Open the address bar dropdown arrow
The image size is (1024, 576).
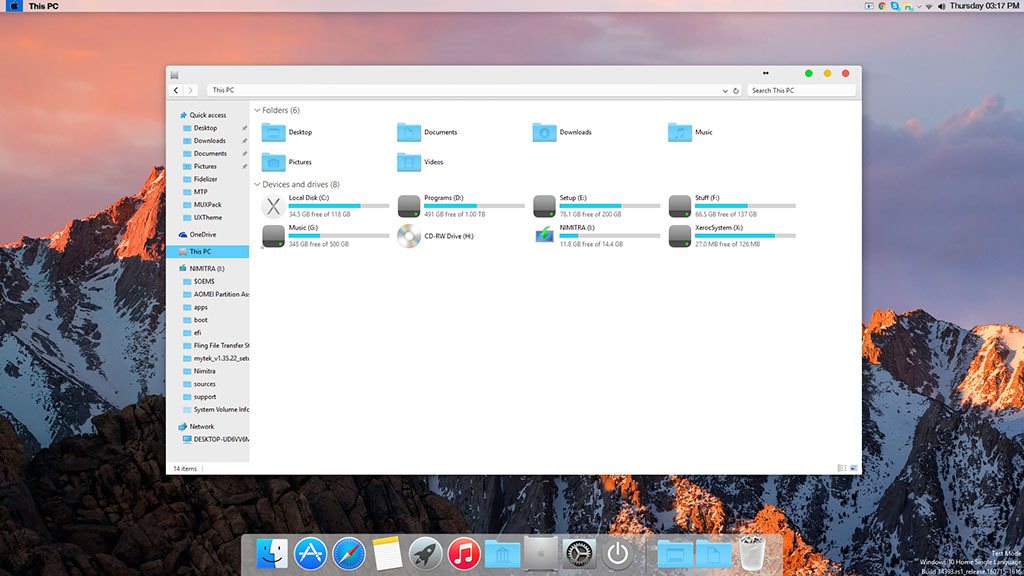coord(724,90)
